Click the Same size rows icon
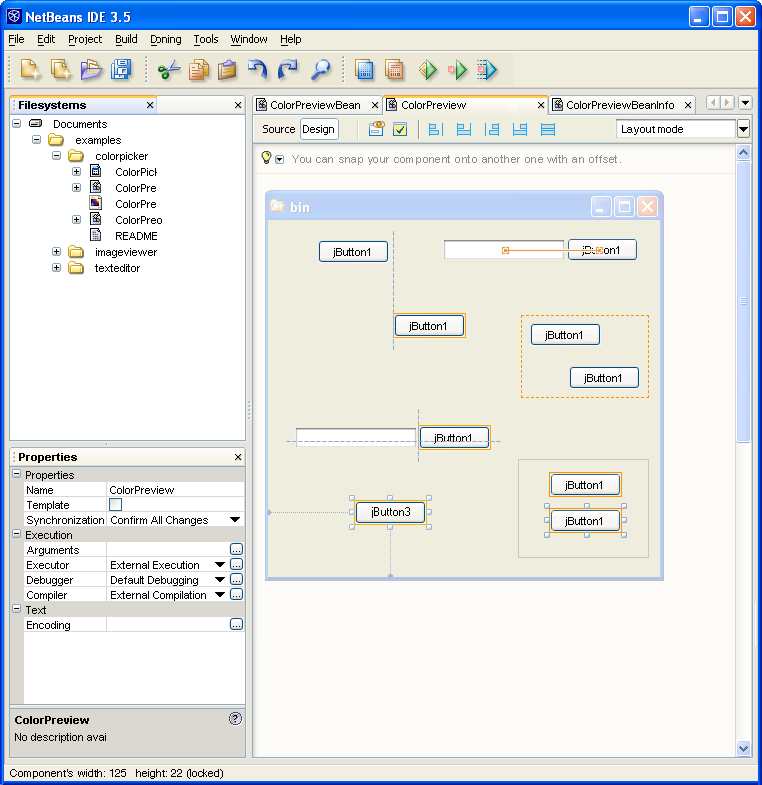Image resolution: width=762 pixels, height=785 pixels. click(x=548, y=130)
